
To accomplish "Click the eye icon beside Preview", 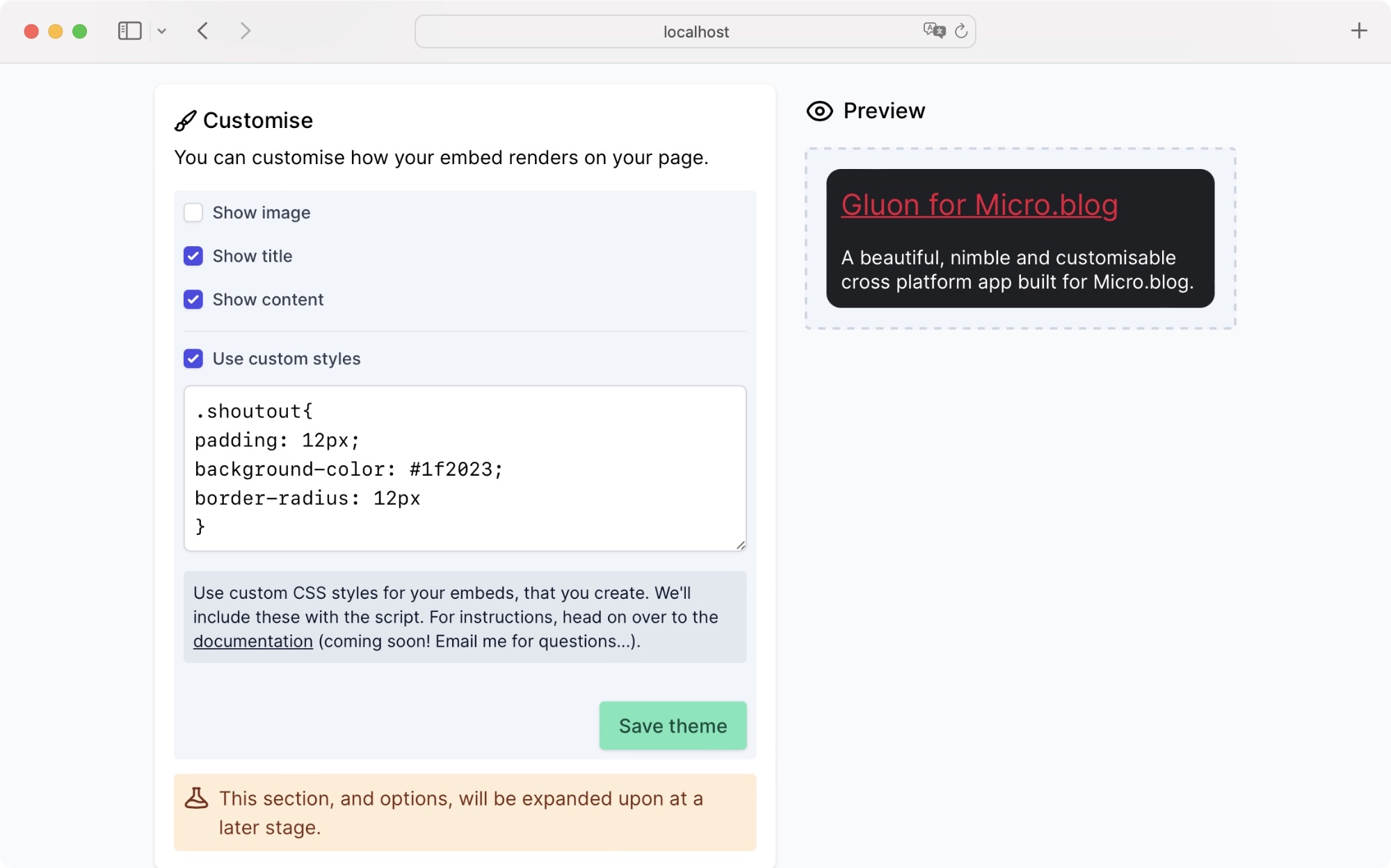I will [x=819, y=111].
